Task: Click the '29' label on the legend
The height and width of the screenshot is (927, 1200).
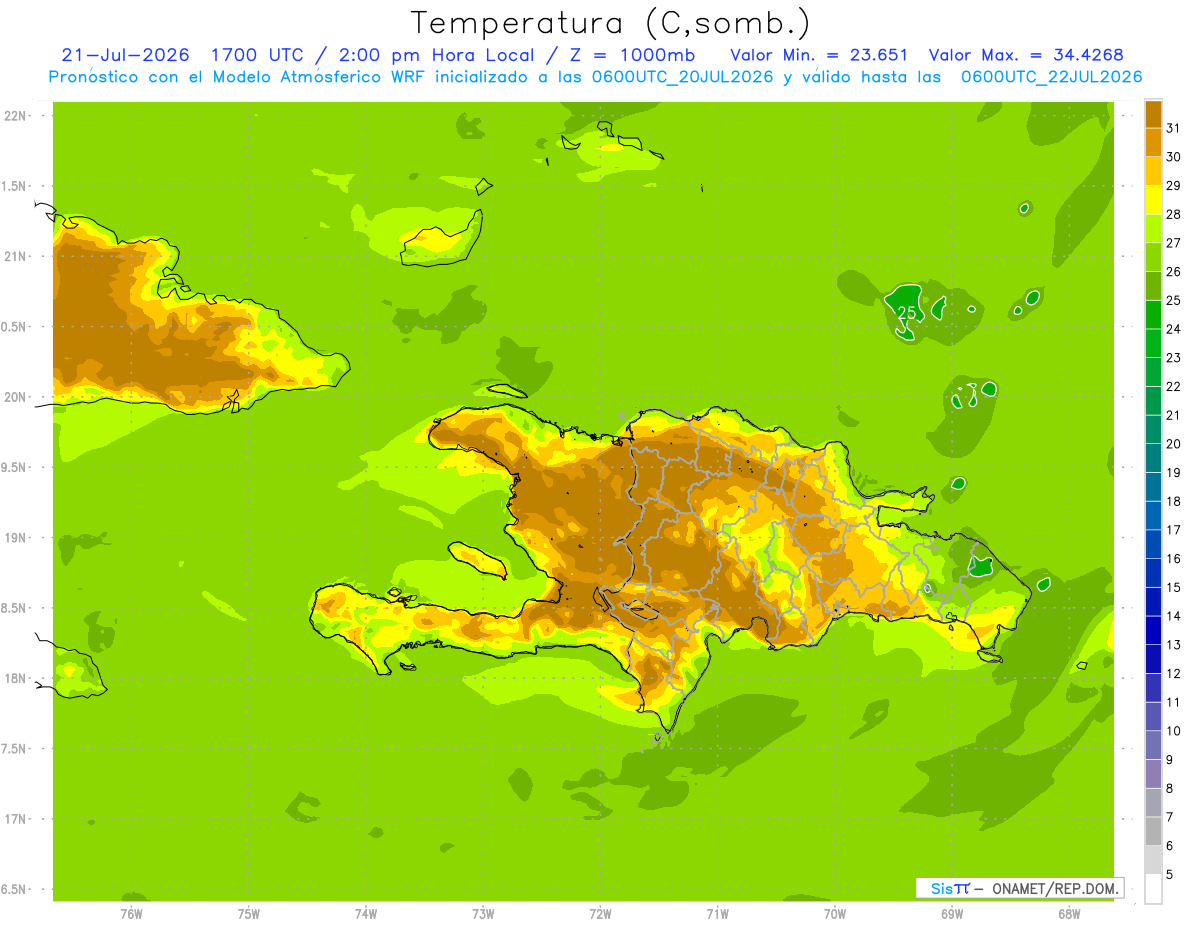Action: 1173,186
